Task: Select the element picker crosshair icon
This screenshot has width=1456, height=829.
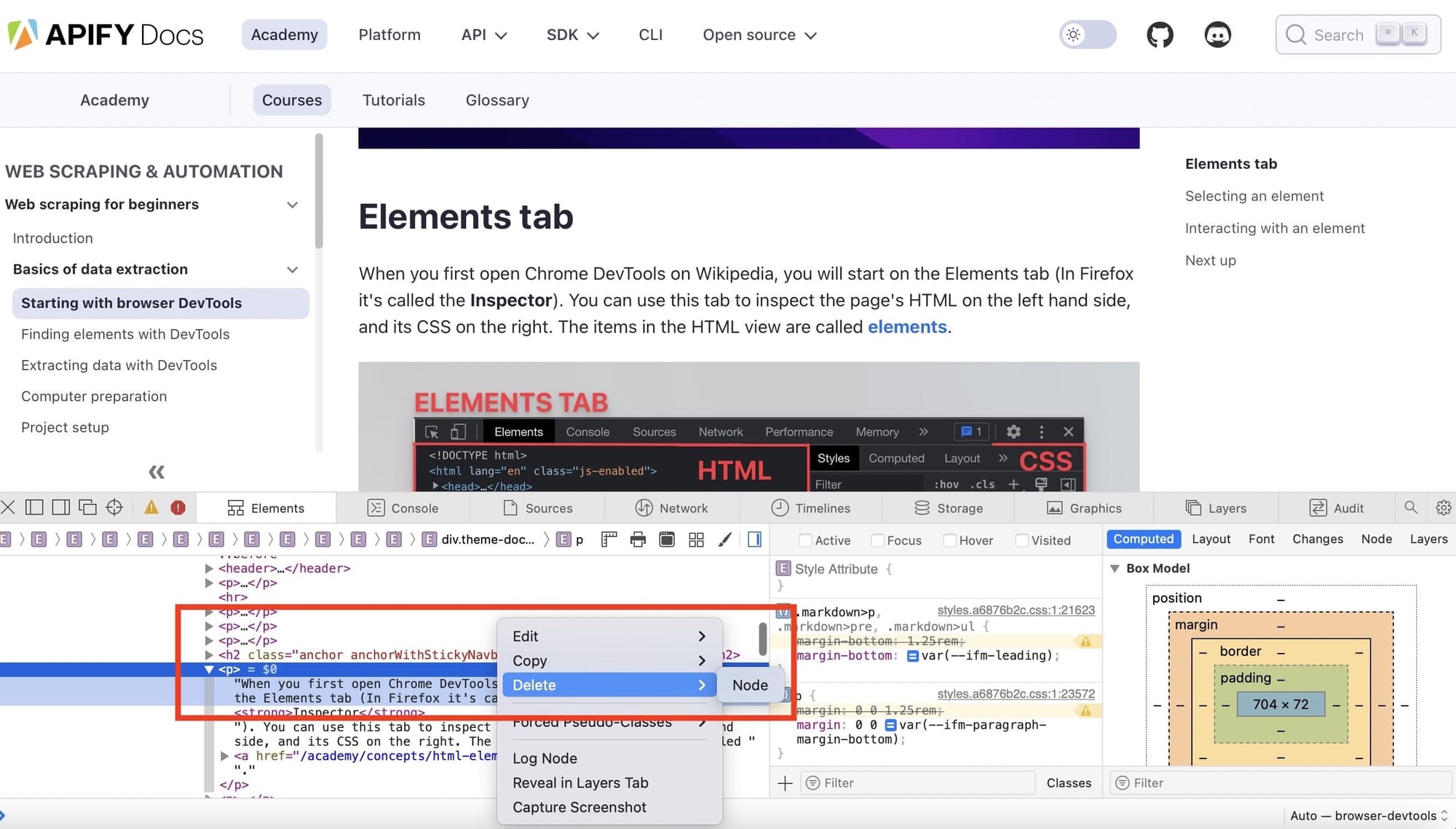Action: 114,507
